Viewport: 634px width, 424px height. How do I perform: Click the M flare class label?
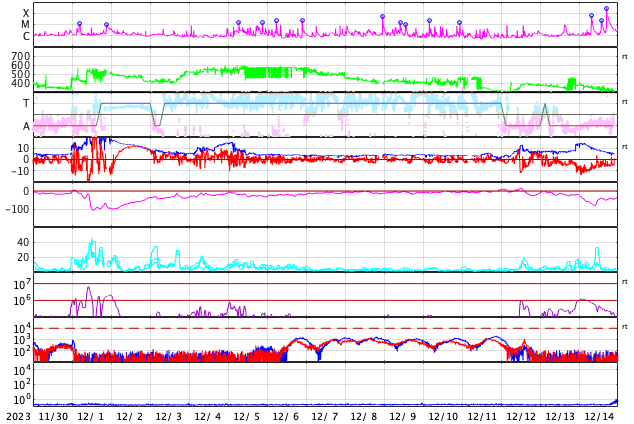[x=25, y=25]
